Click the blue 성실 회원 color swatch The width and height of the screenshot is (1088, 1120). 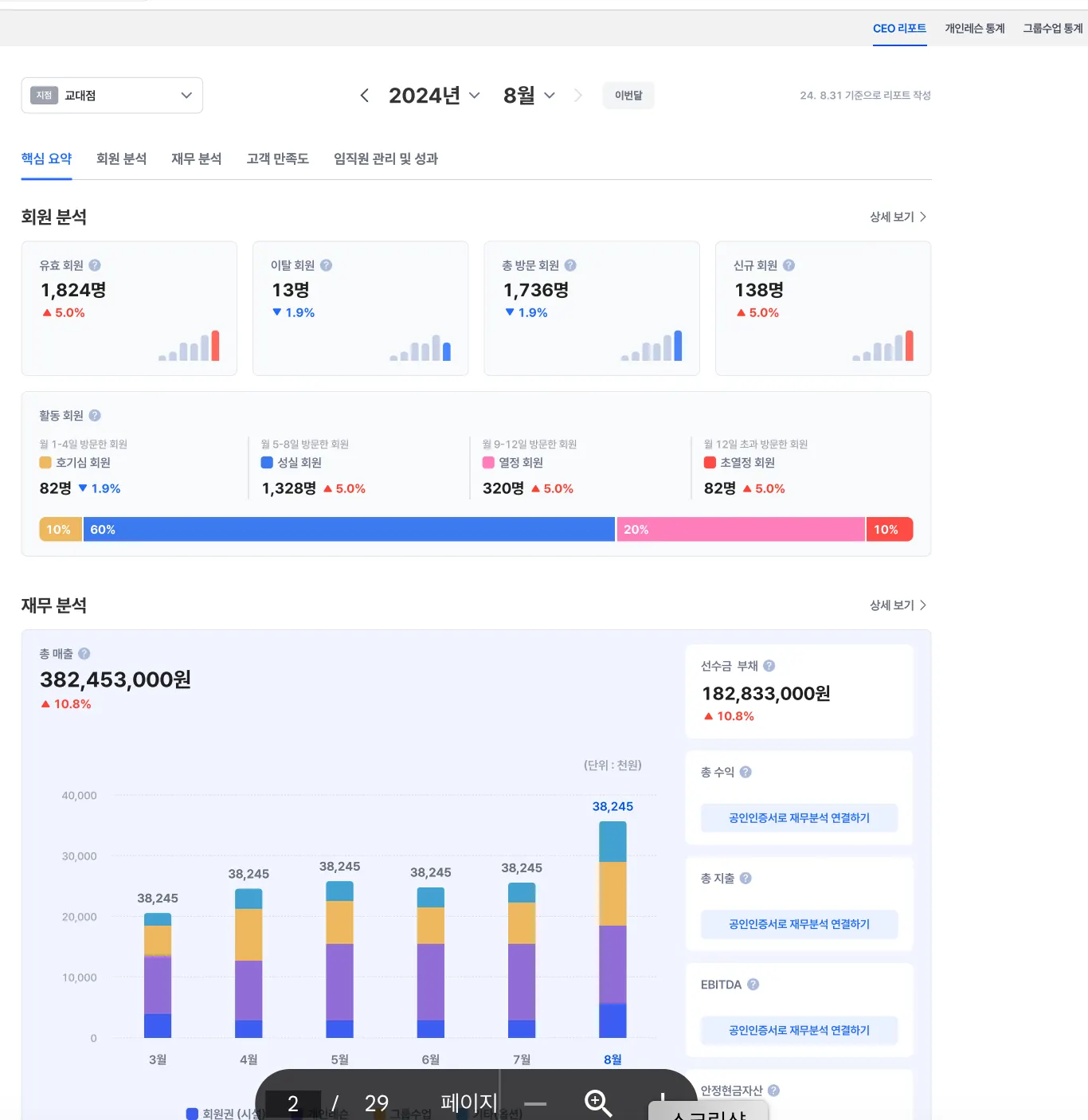point(267,463)
